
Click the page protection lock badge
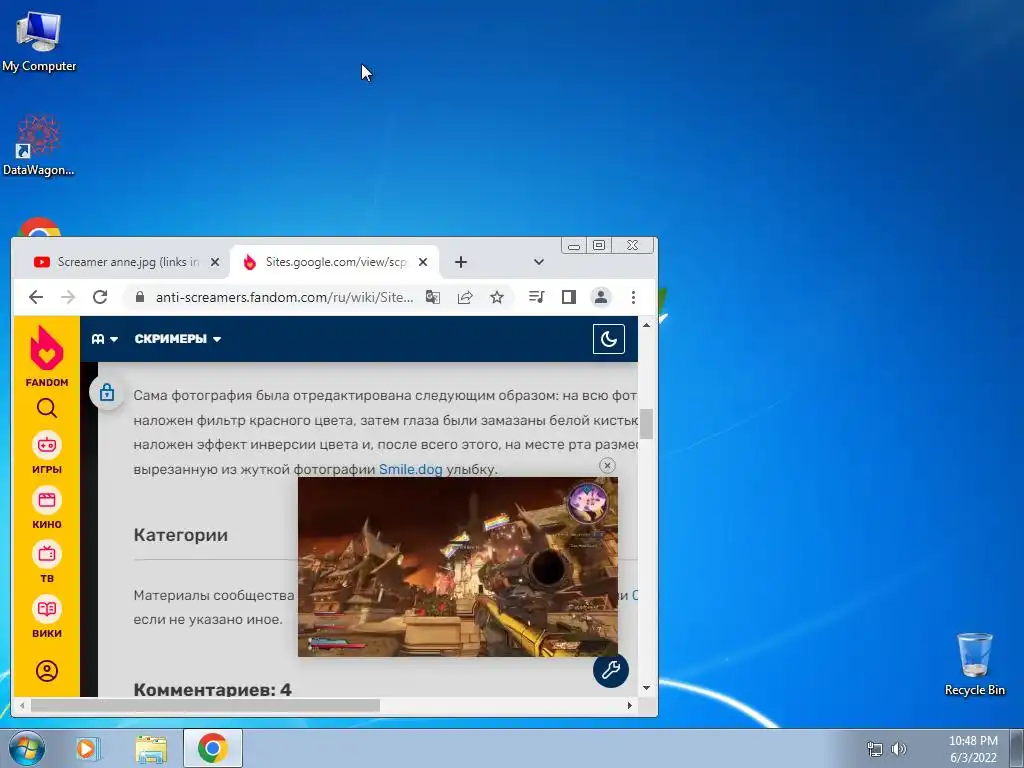click(x=107, y=392)
